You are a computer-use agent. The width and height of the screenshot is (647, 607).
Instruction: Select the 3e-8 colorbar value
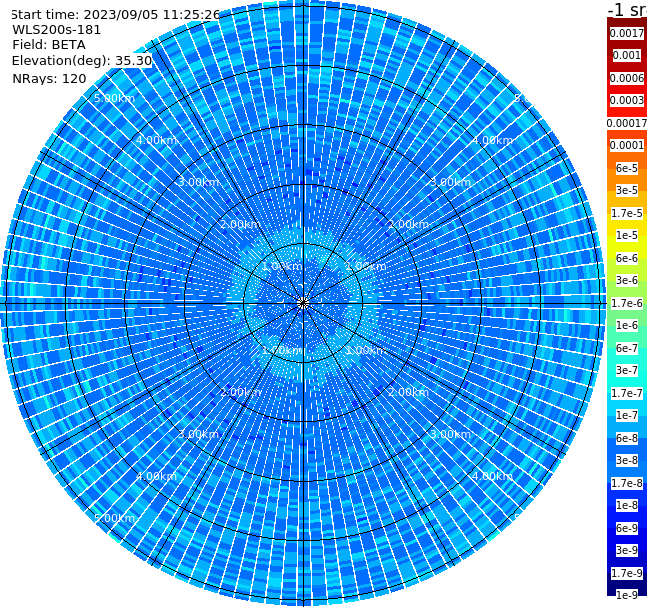(x=627, y=460)
